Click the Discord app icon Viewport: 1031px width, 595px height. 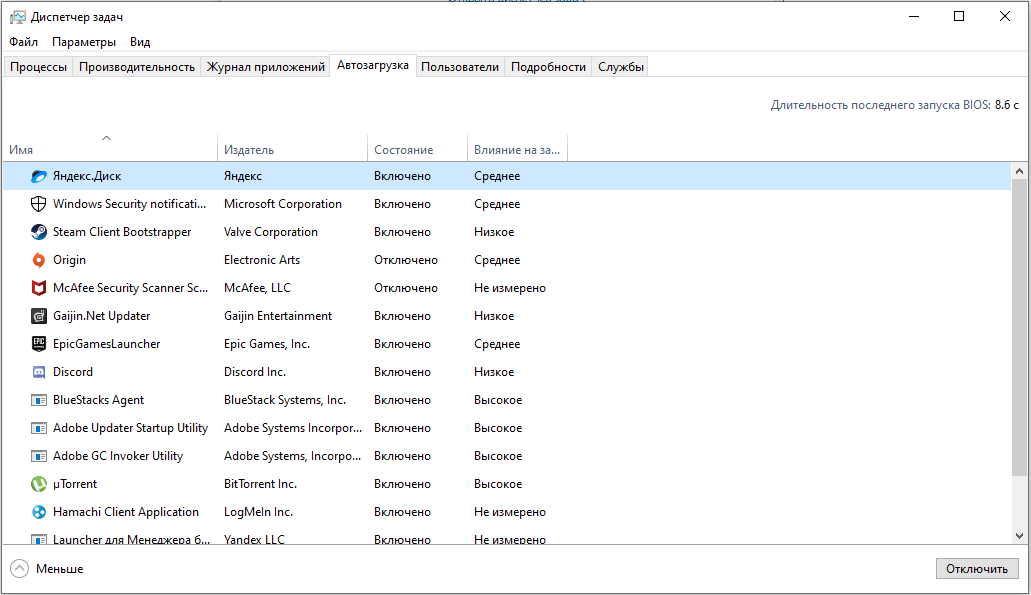click(39, 372)
